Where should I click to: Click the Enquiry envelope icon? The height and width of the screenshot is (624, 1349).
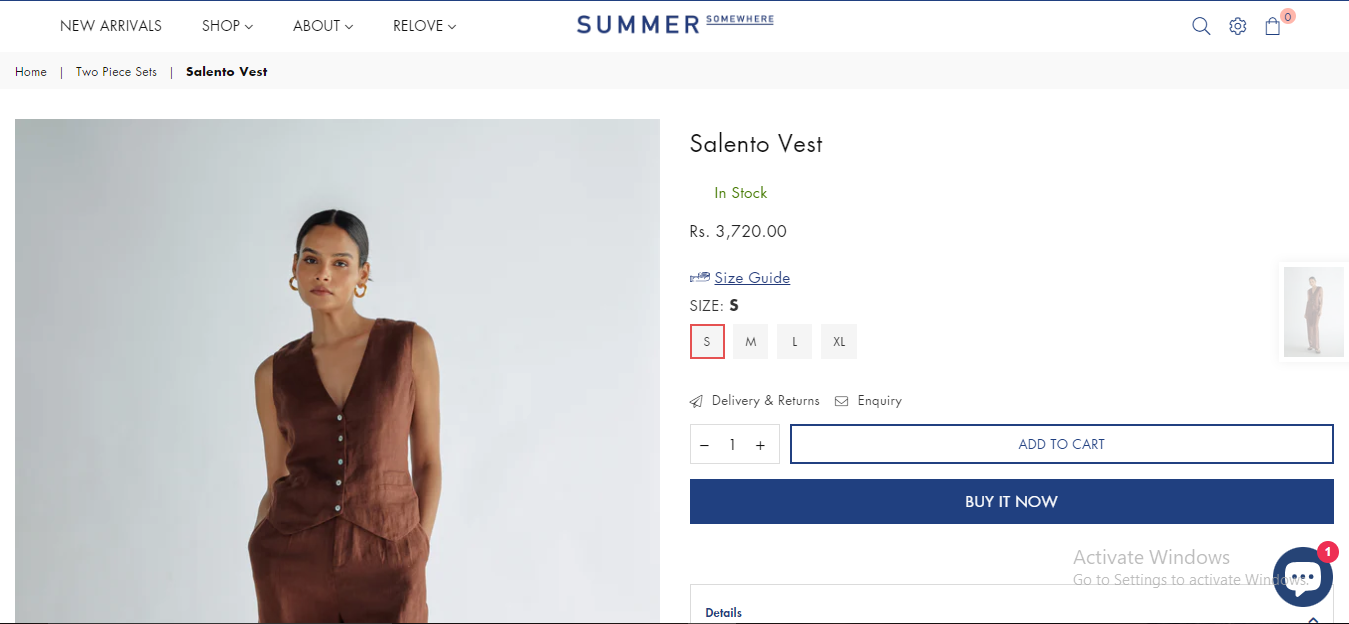(x=842, y=401)
